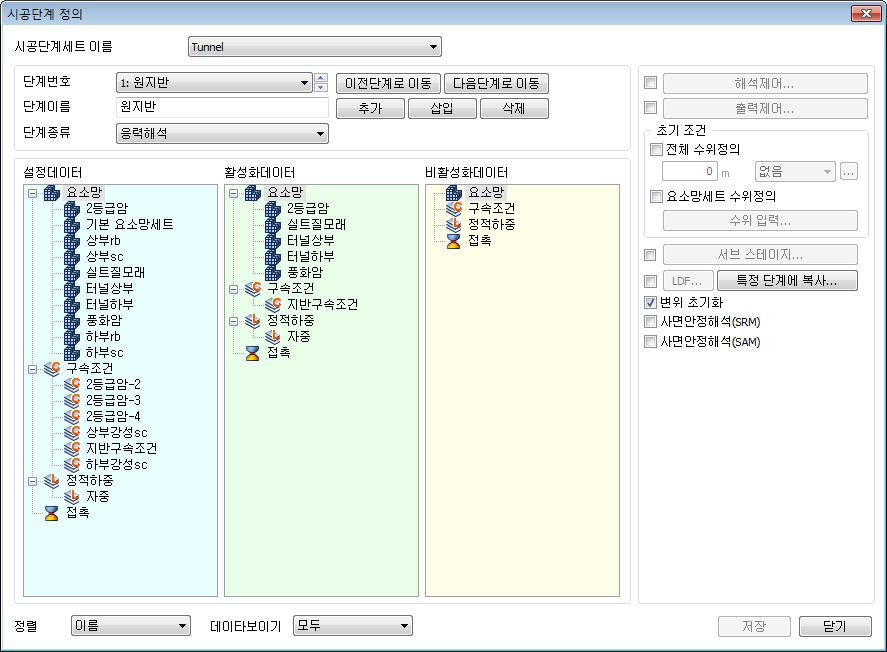Click the 단계이름 input field
The image size is (887, 652).
point(222,107)
